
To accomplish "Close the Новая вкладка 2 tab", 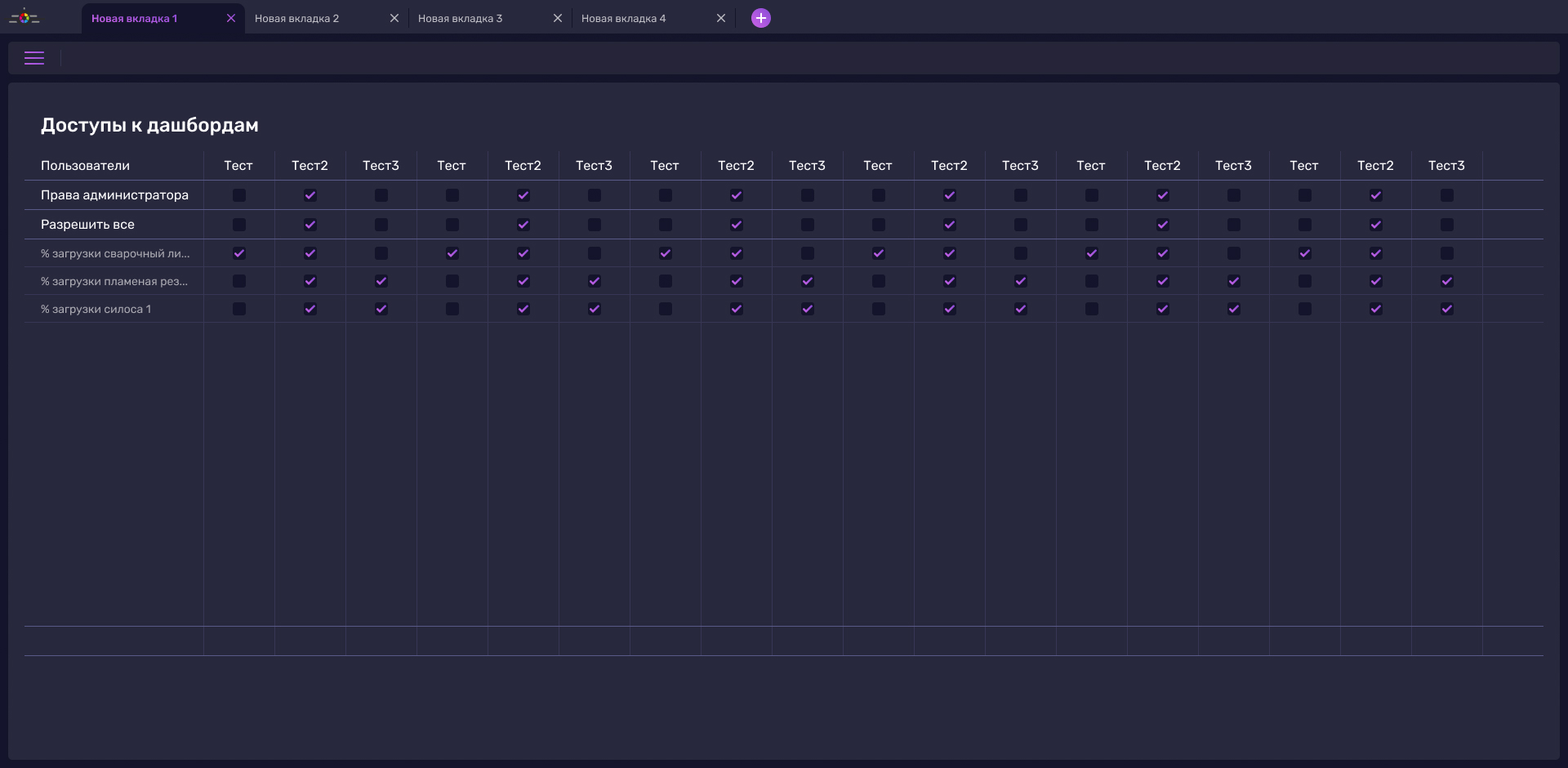I will (x=394, y=18).
